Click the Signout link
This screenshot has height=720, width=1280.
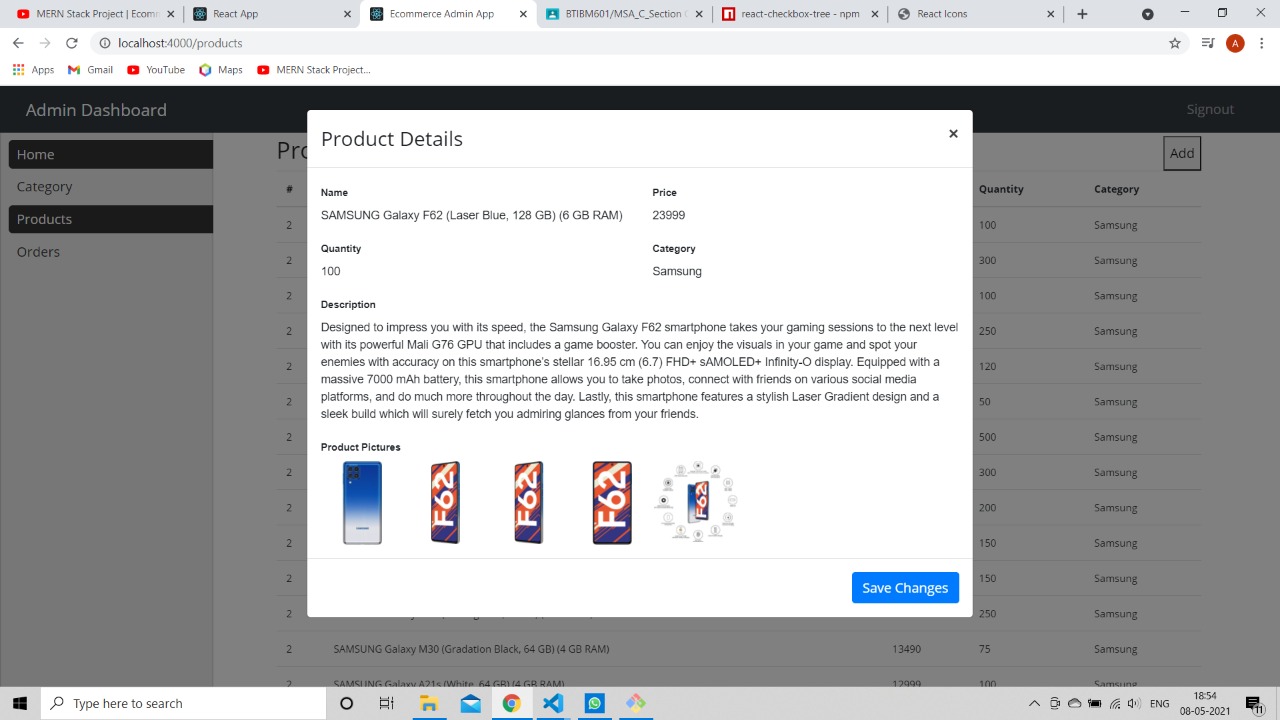(x=1210, y=109)
